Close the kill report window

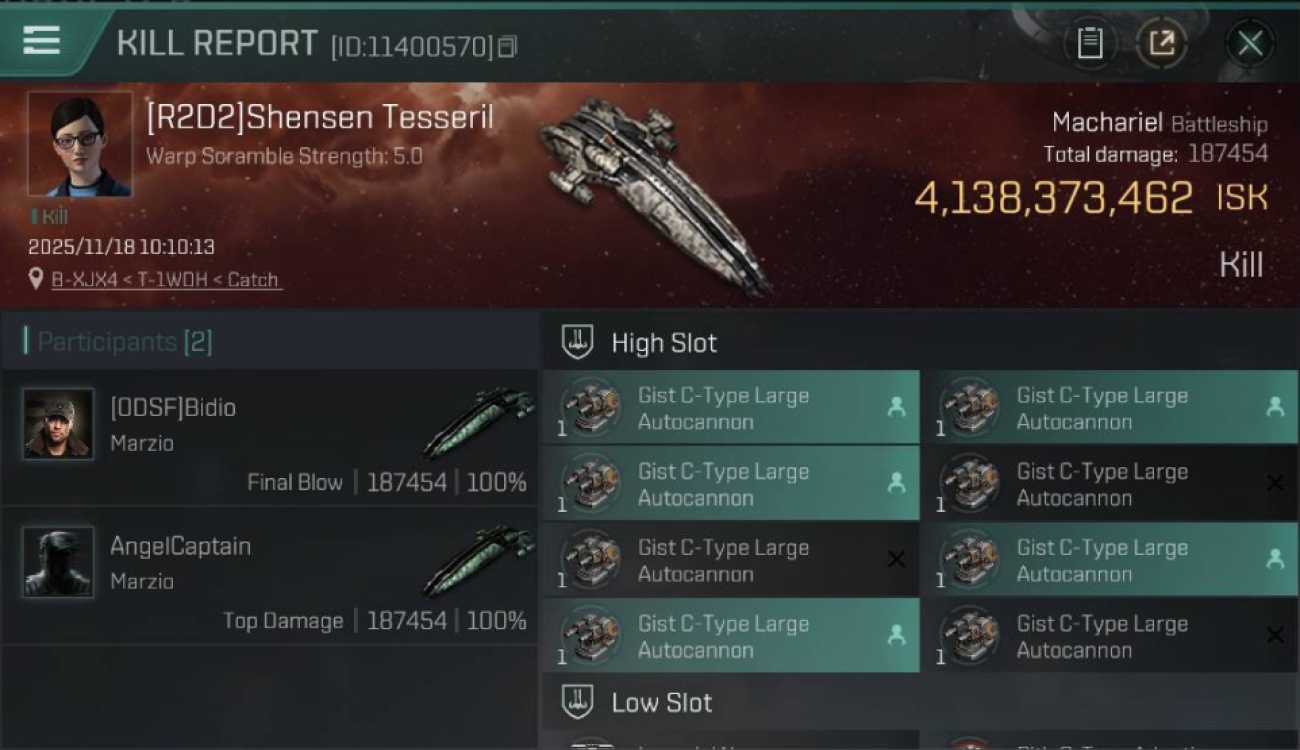1250,43
